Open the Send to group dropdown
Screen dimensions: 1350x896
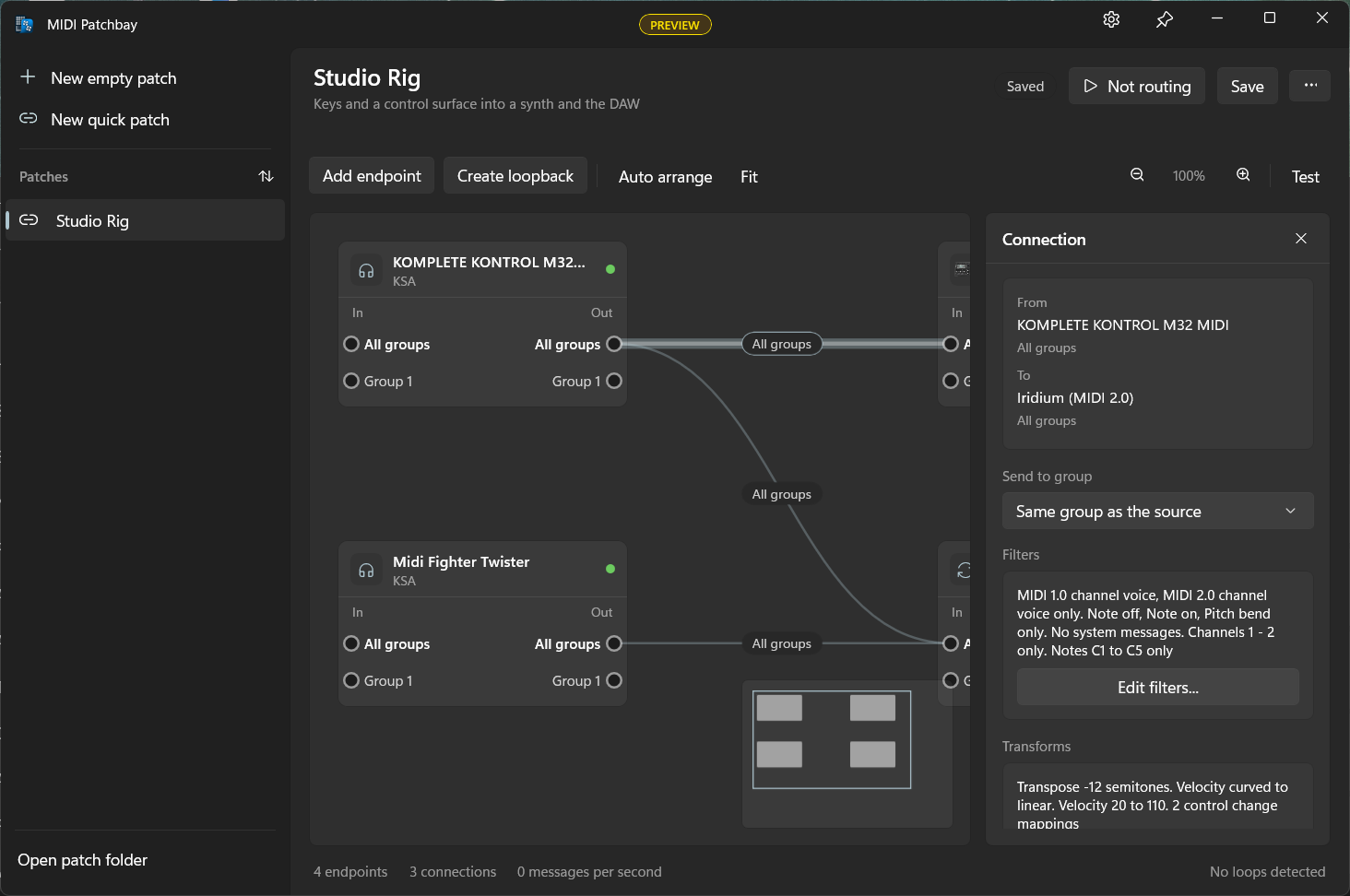point(1157,512)
